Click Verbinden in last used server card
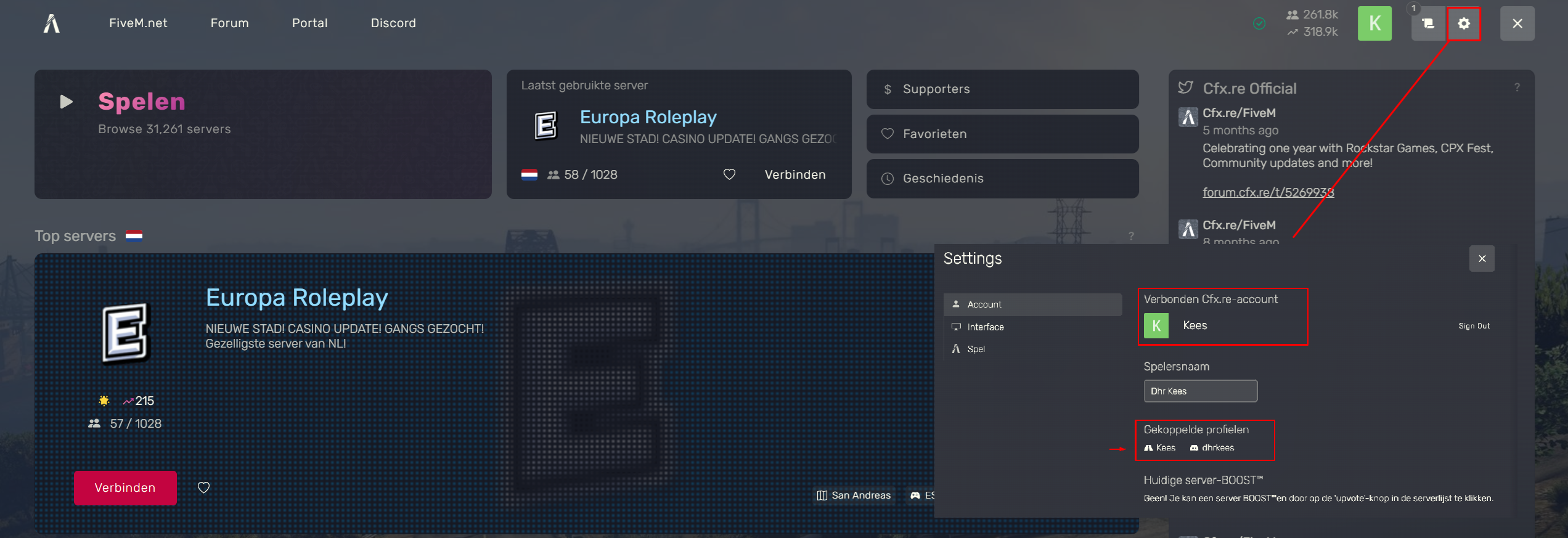Viewport: 1568px width, 538px height. pyautogui.click(x=795, y=174)
